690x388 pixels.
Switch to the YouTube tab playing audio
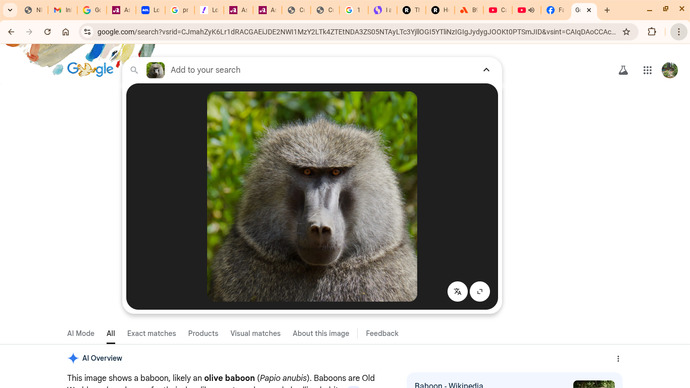click(x=526, y=10)
